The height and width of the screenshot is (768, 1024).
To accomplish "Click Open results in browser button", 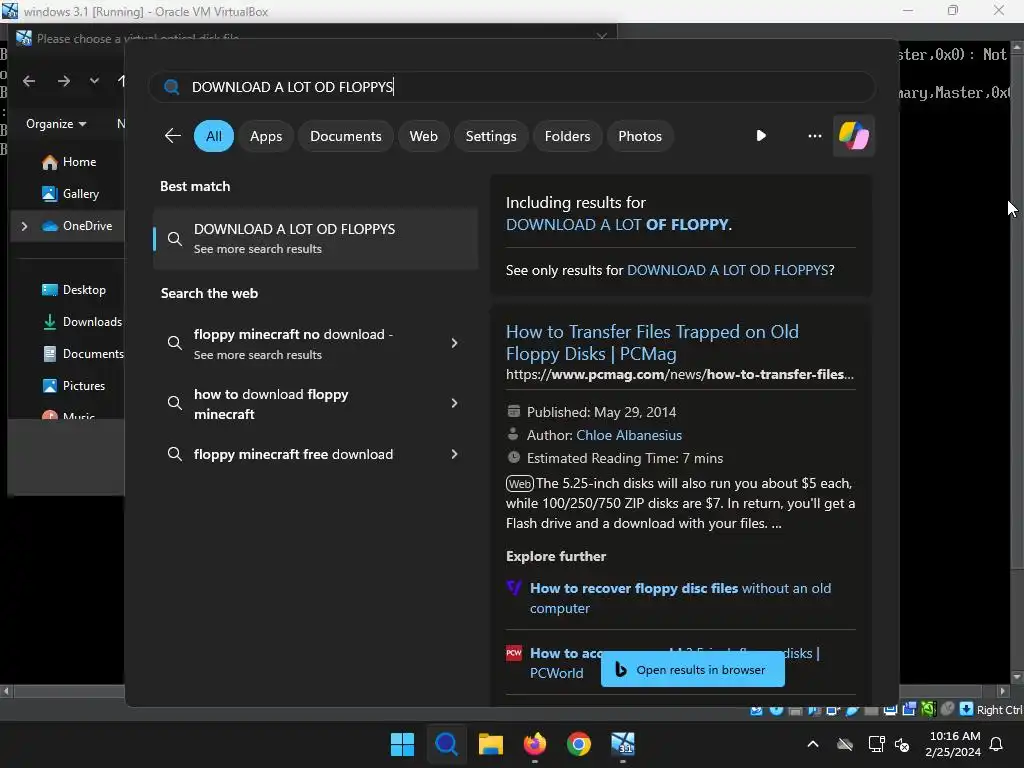I will [692, 669].
